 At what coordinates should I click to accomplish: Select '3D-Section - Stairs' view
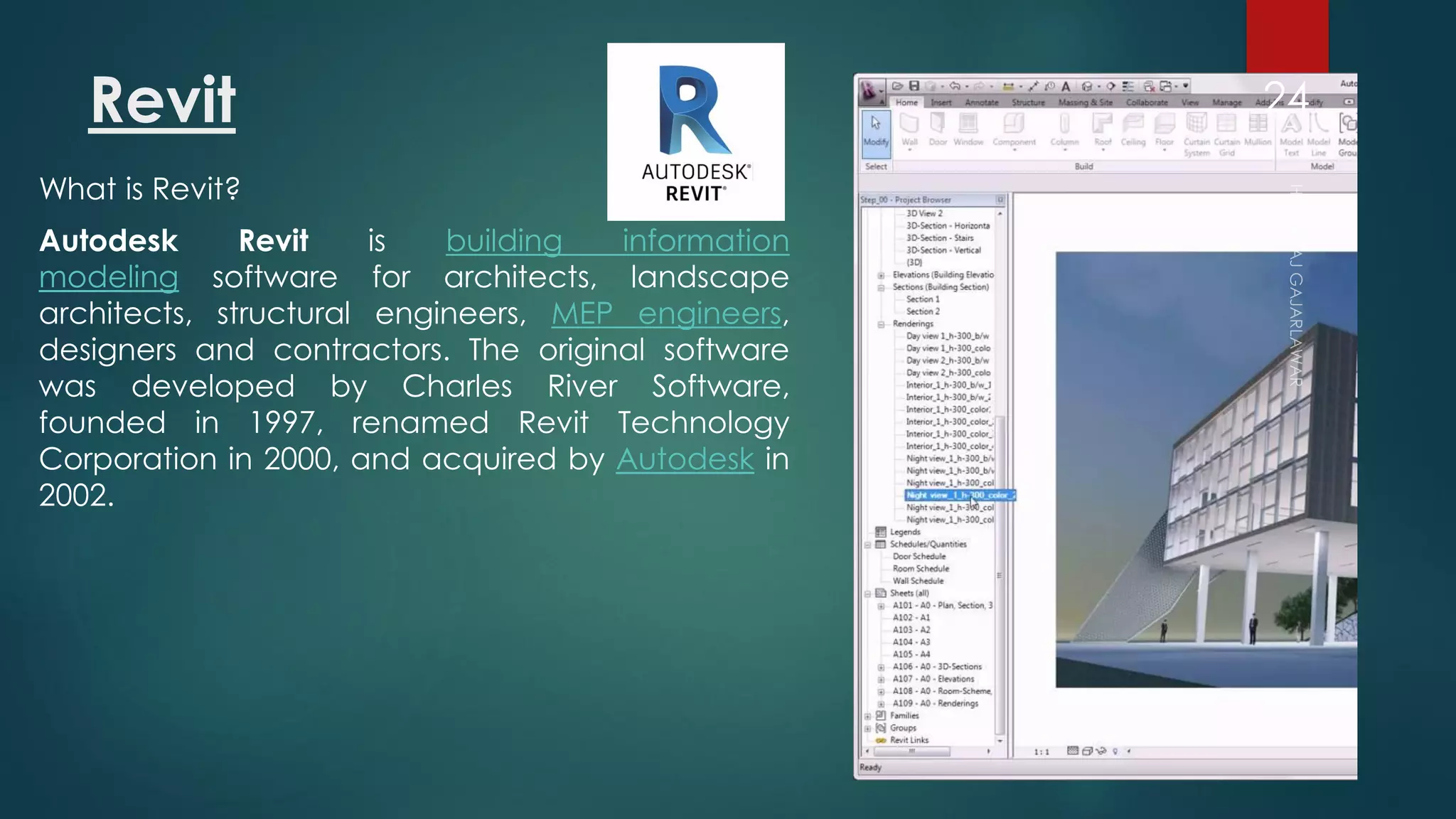tap(940, 238)
